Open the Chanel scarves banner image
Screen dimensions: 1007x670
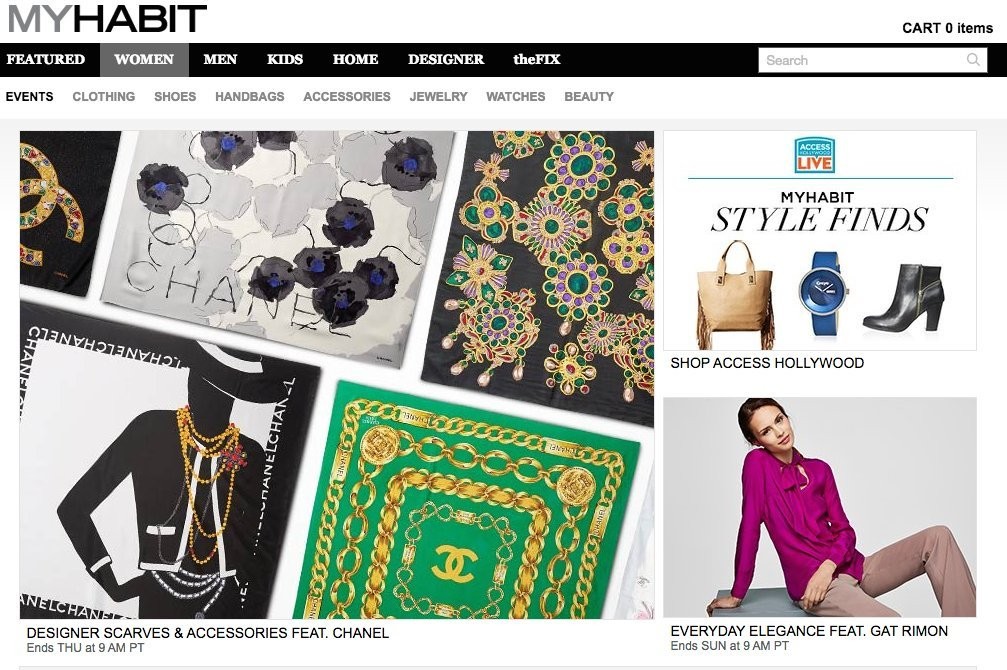(x=337, y=375)
